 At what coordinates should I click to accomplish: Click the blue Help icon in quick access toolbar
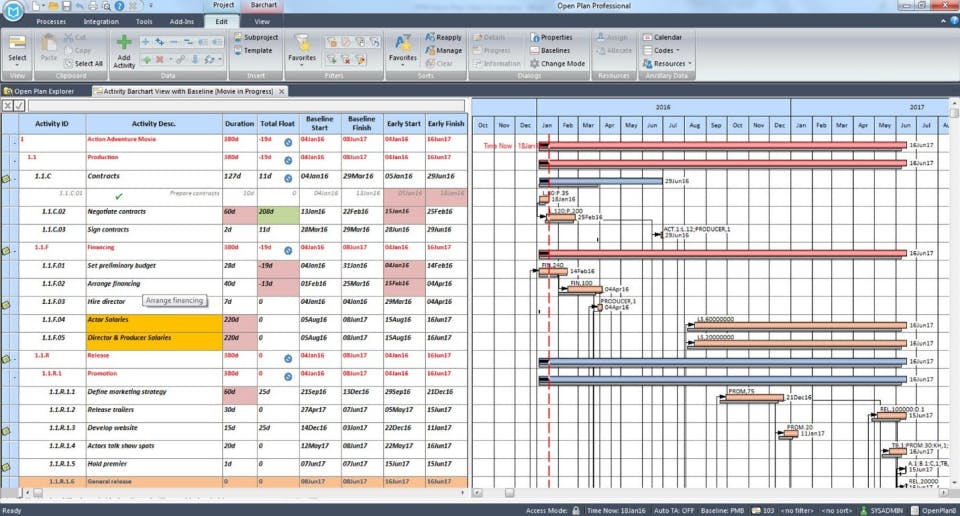(x=119, y=6)
